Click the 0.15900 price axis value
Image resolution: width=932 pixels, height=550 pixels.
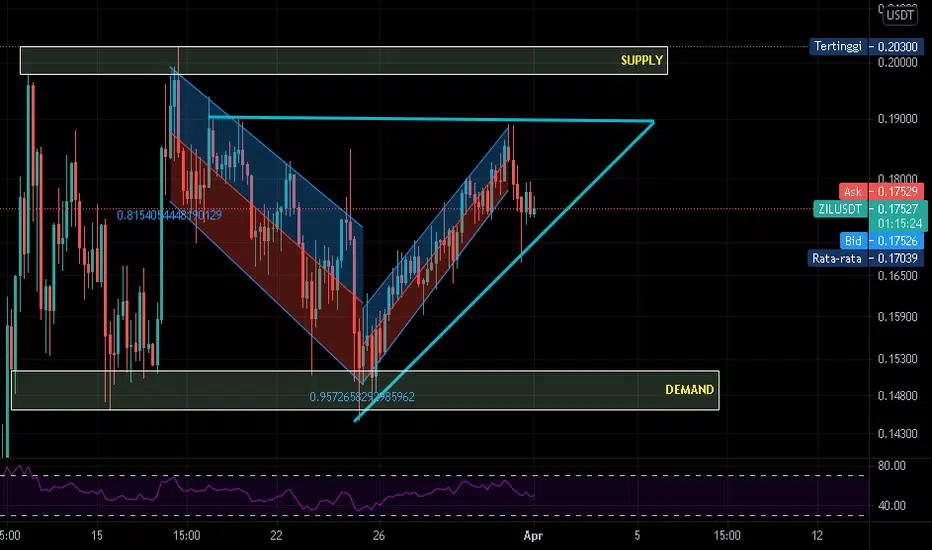point(897,316)
